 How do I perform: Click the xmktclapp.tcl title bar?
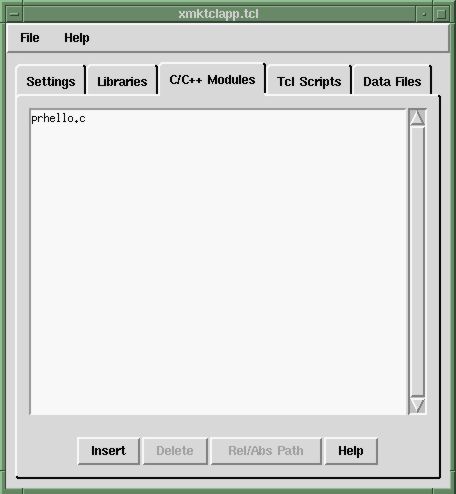coord(219,14)
